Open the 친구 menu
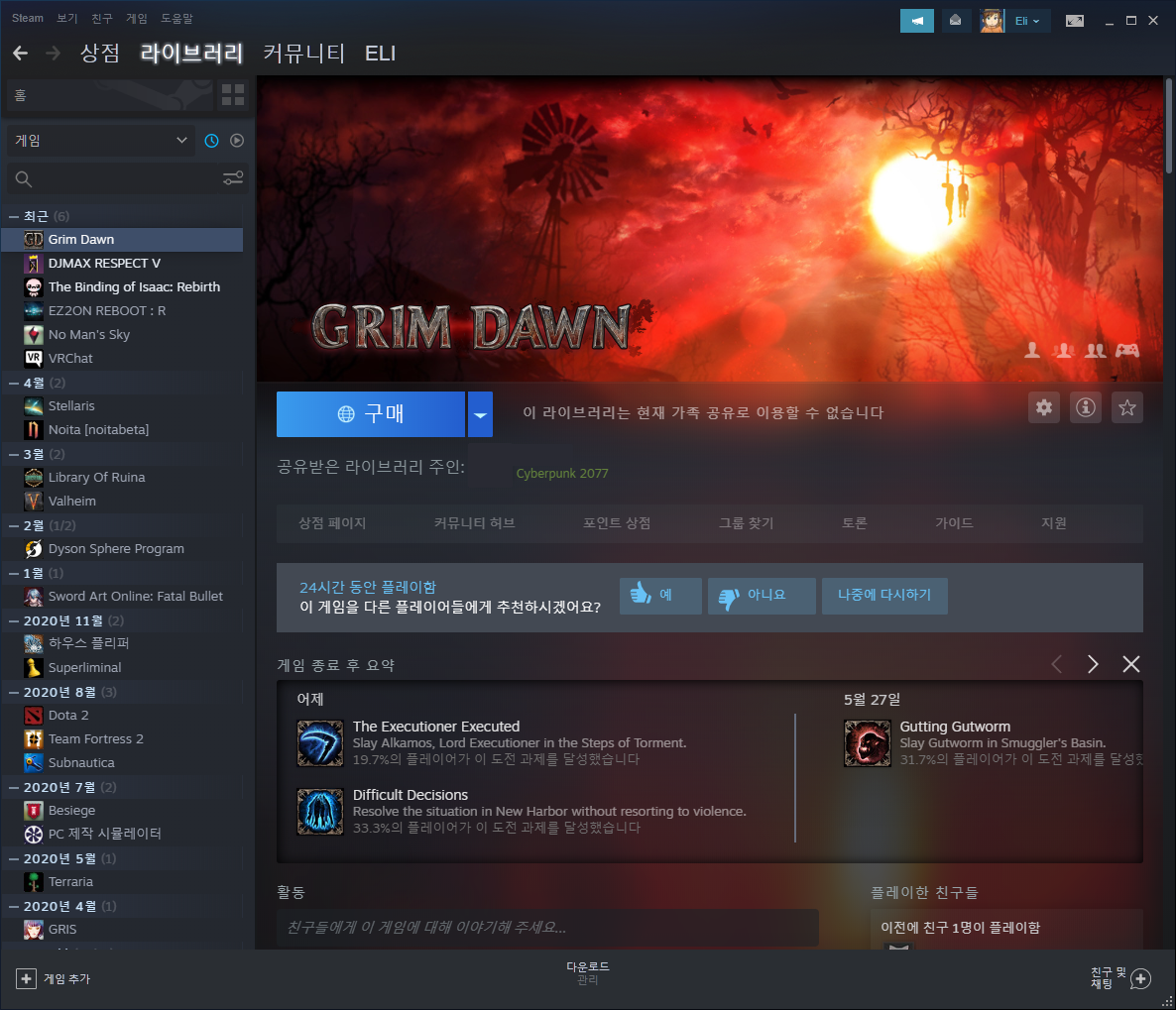This screenshot has height=1010, width=1176. pyautogui.click(x=102, y=18)
